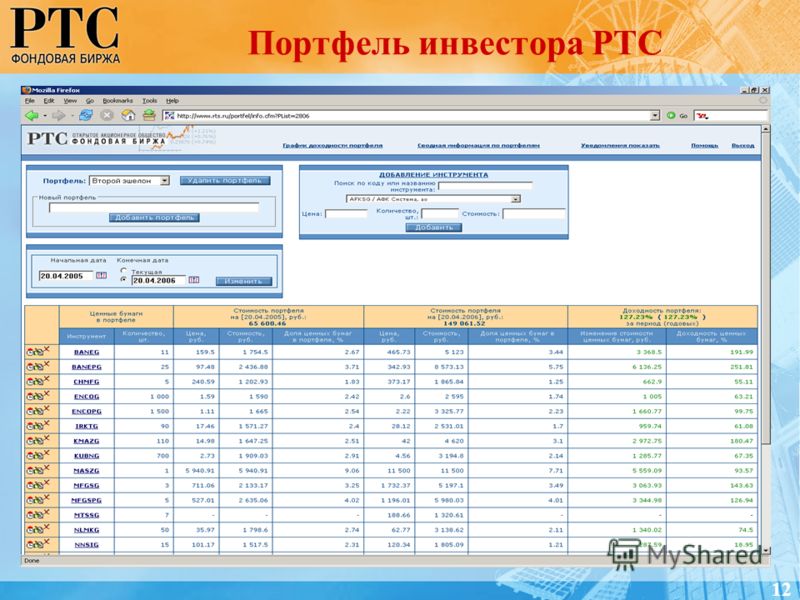Select the radio button beside date 20.04.2006
This screenshot has height=600, width=800.
tap(123, 280)
